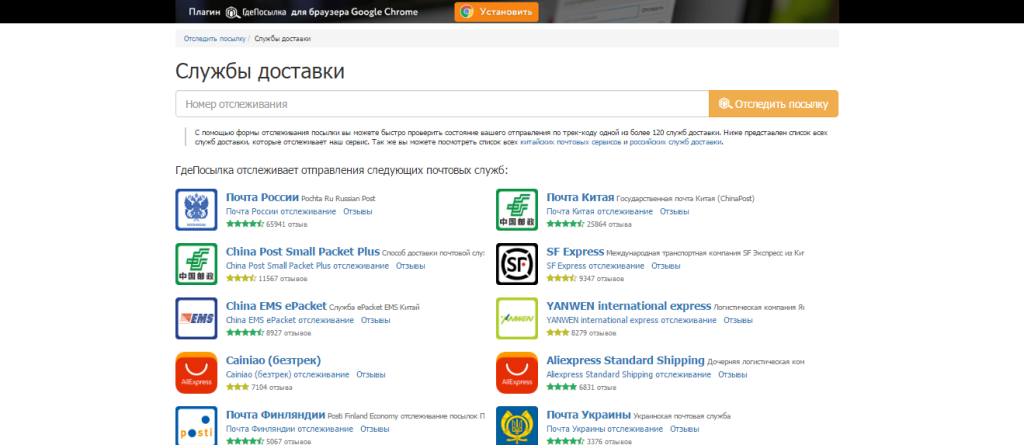Open the Почта России отслеживание link
The image size is (1024, 445).
pos(281,212)
